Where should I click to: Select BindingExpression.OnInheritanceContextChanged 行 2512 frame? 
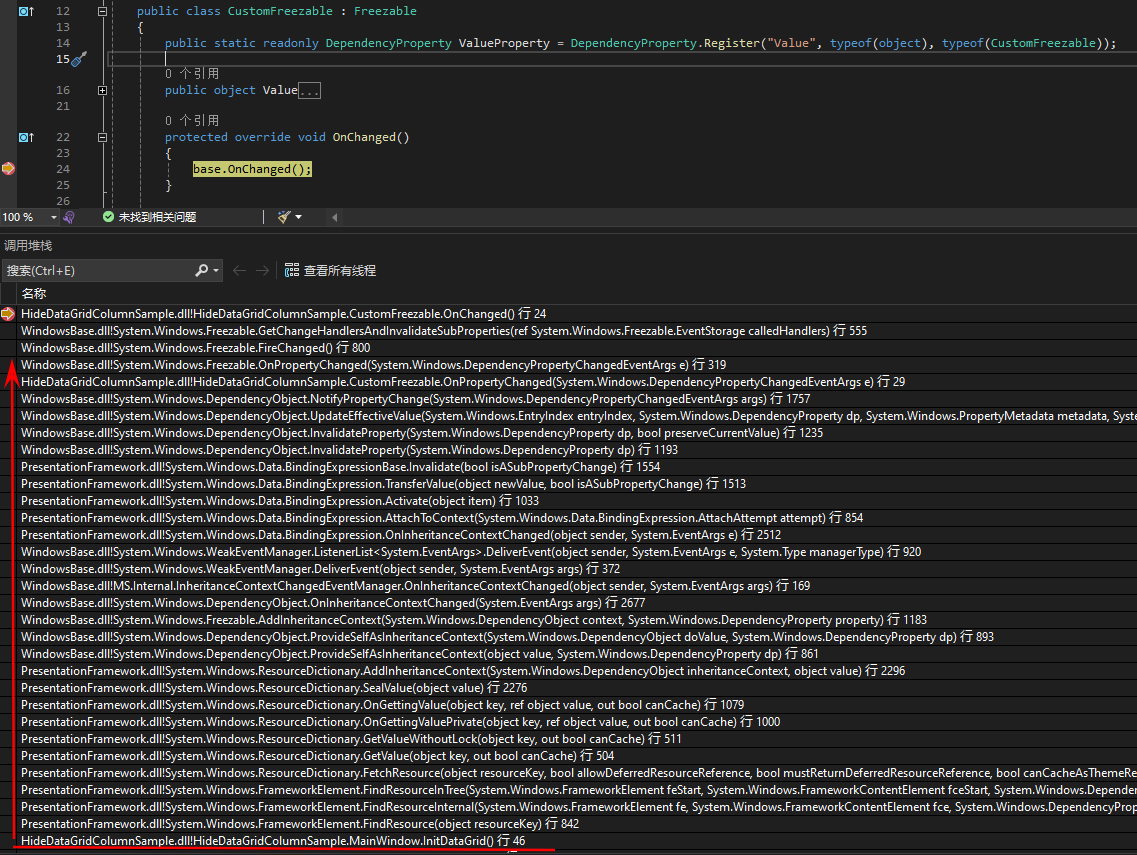401,534
